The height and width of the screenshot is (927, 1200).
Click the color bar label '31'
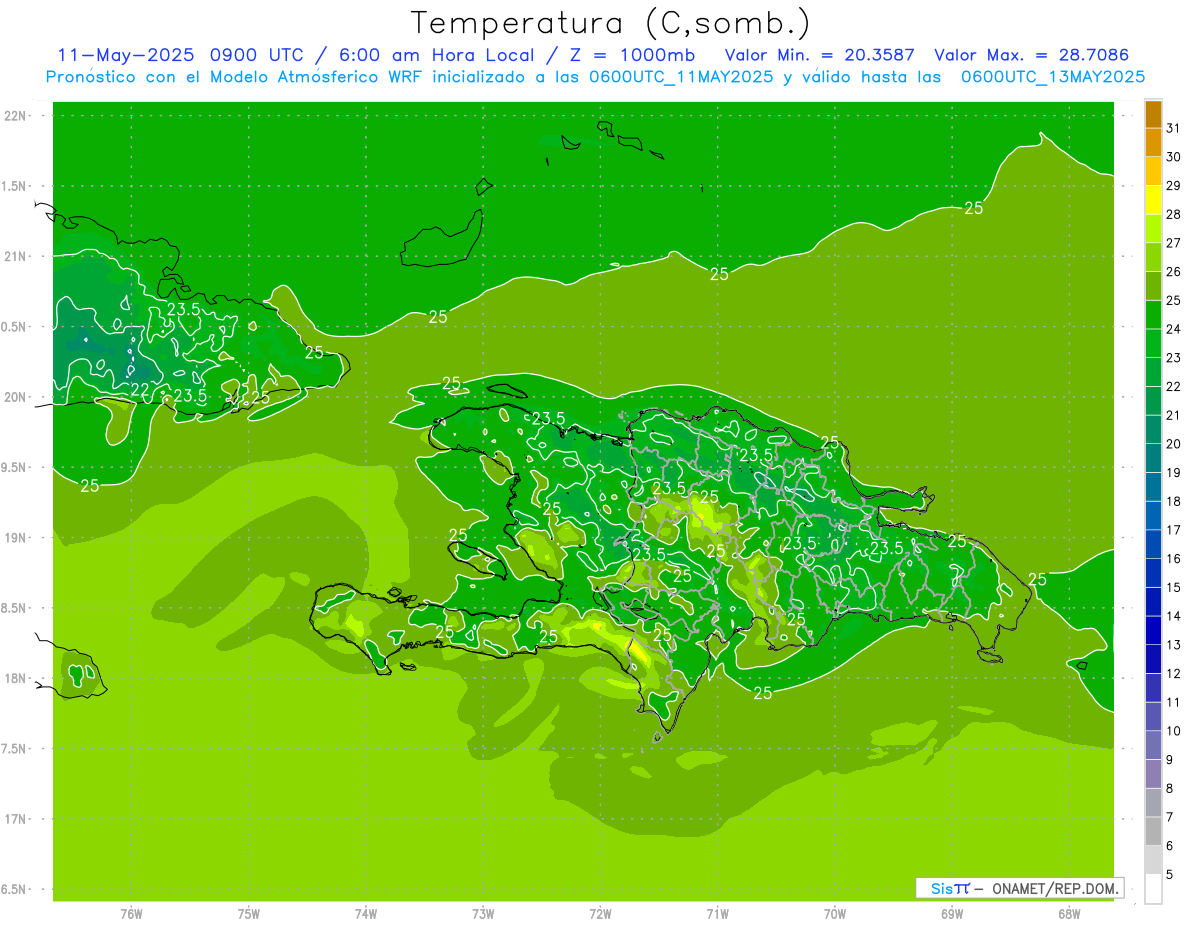point(1173,128)
